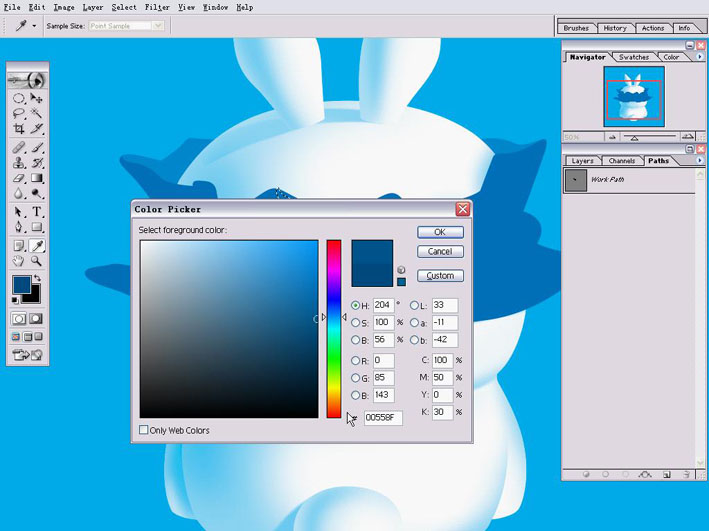Switch to the Swatches tab
Image resolution: width=709 pixels, height=531 pixels.
[x=633, y=57]
